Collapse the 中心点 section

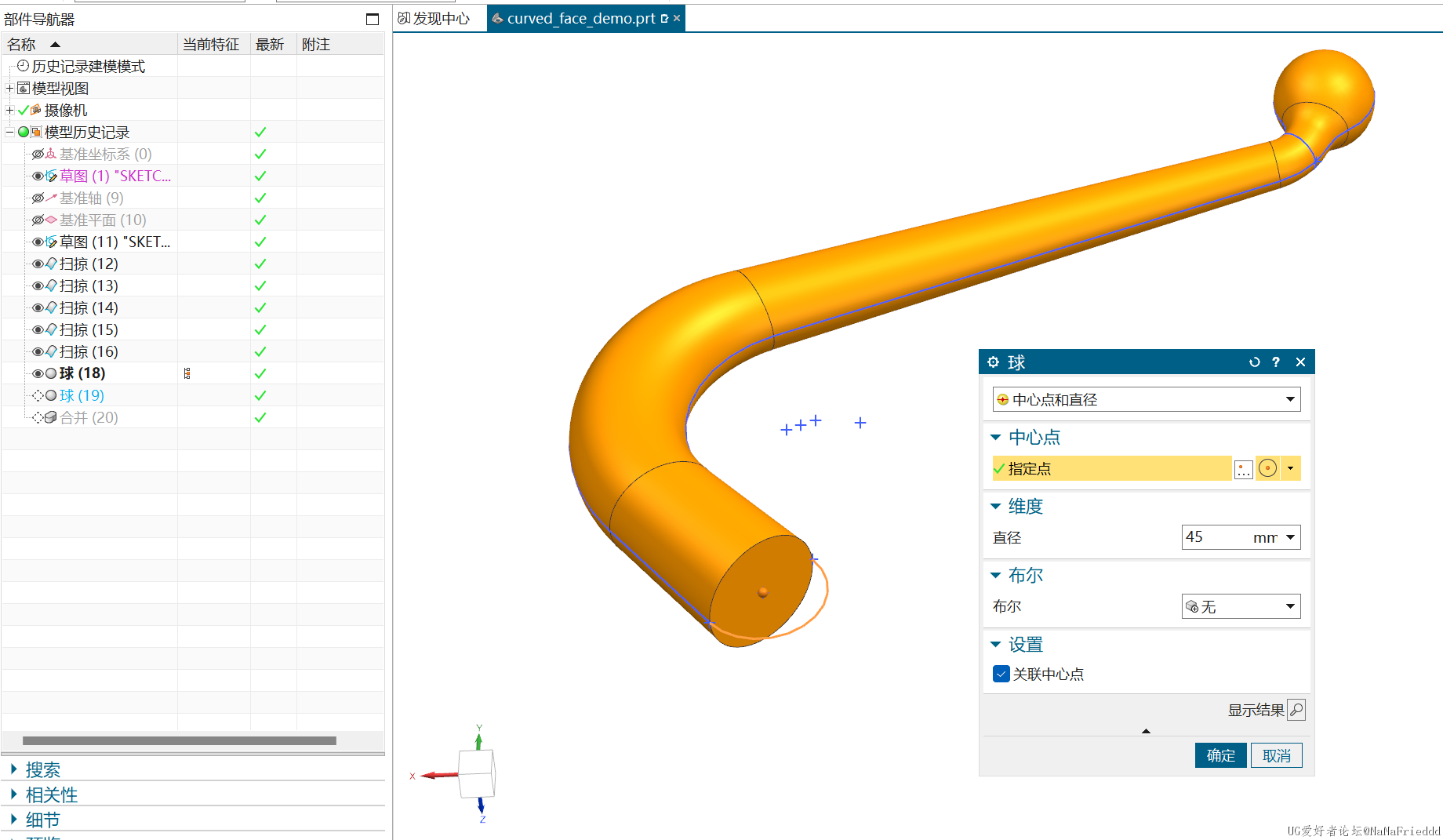[996, 437]
